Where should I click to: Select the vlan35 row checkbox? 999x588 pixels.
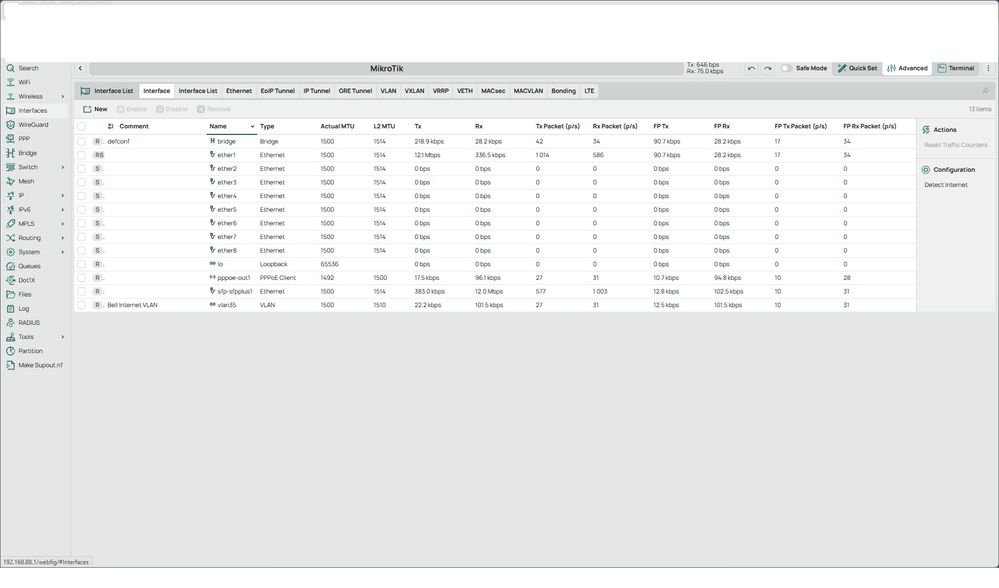82,305
